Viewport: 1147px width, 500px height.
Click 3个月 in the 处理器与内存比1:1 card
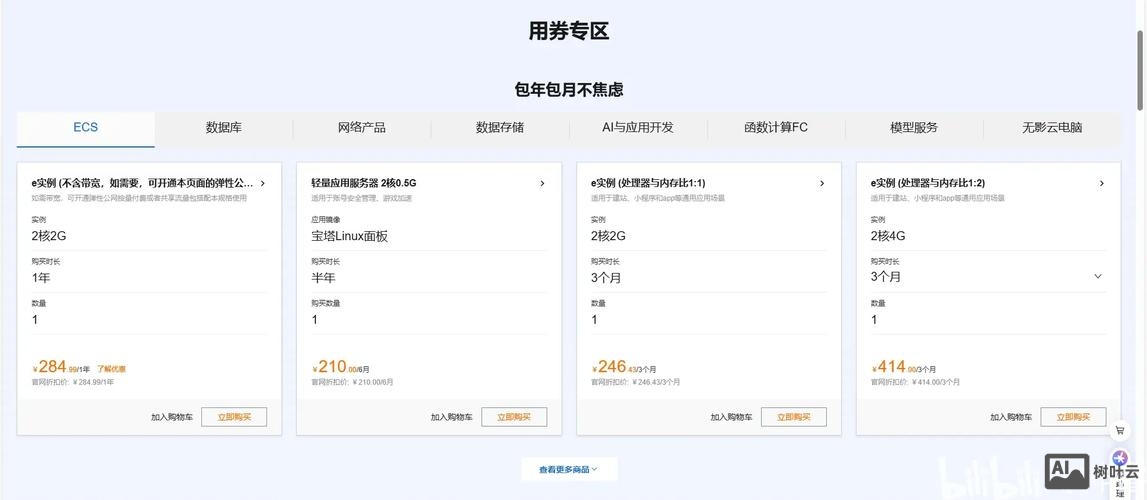pos(606,278)
